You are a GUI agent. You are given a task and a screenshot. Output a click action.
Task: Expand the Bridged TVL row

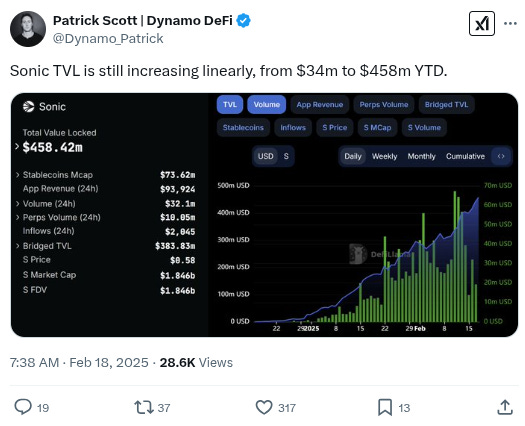(x=17, y=246)
